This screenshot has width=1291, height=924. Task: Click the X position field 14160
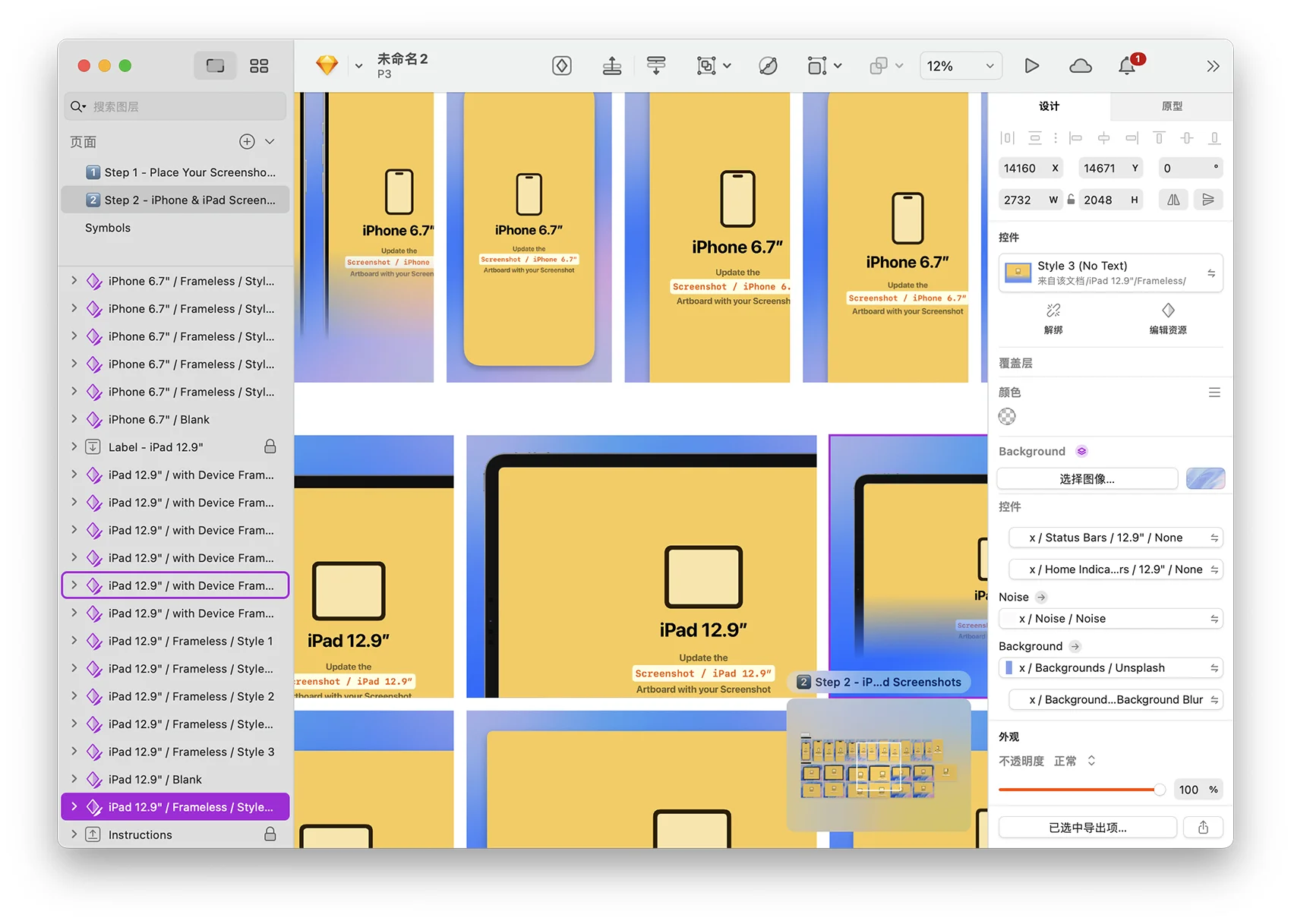pos(1031,168)
